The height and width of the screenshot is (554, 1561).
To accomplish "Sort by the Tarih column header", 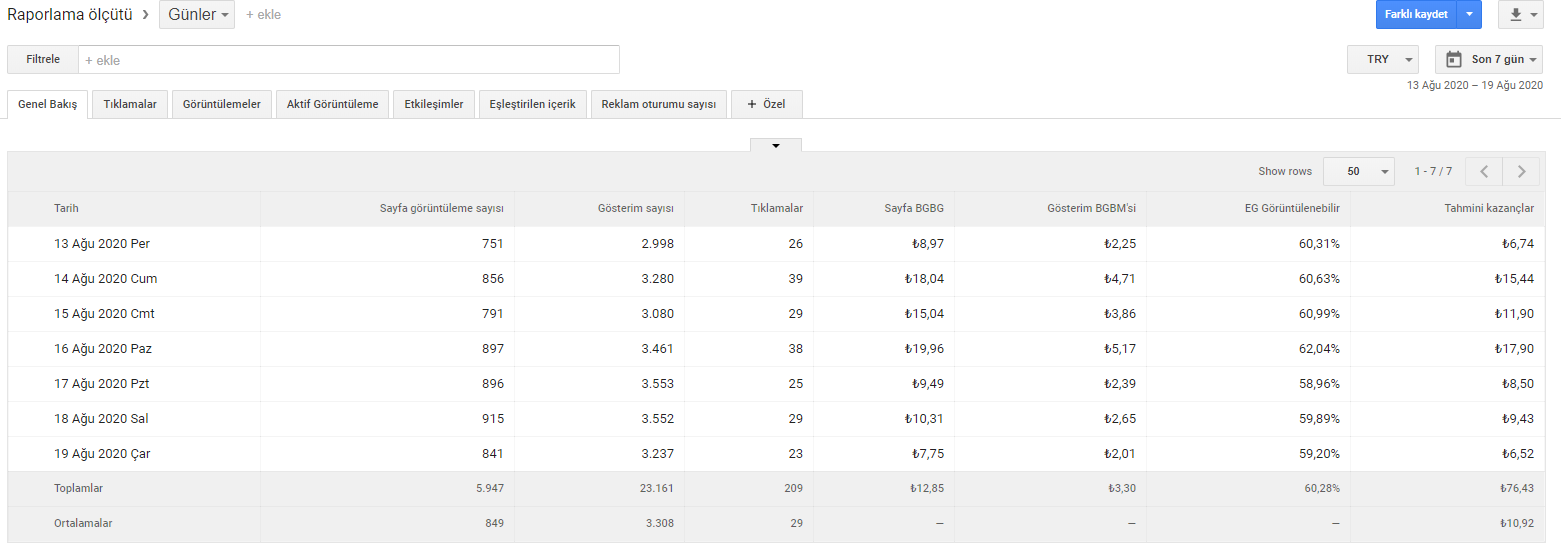I will point(66,208).
